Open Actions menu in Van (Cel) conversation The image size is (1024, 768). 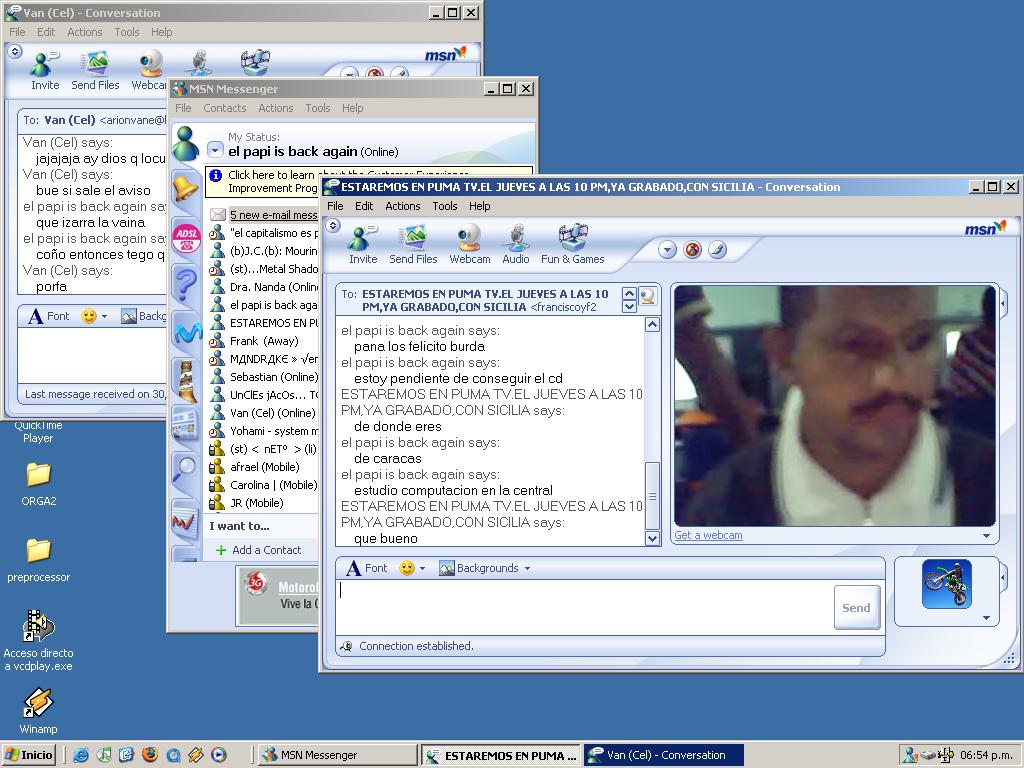(84, 32)
